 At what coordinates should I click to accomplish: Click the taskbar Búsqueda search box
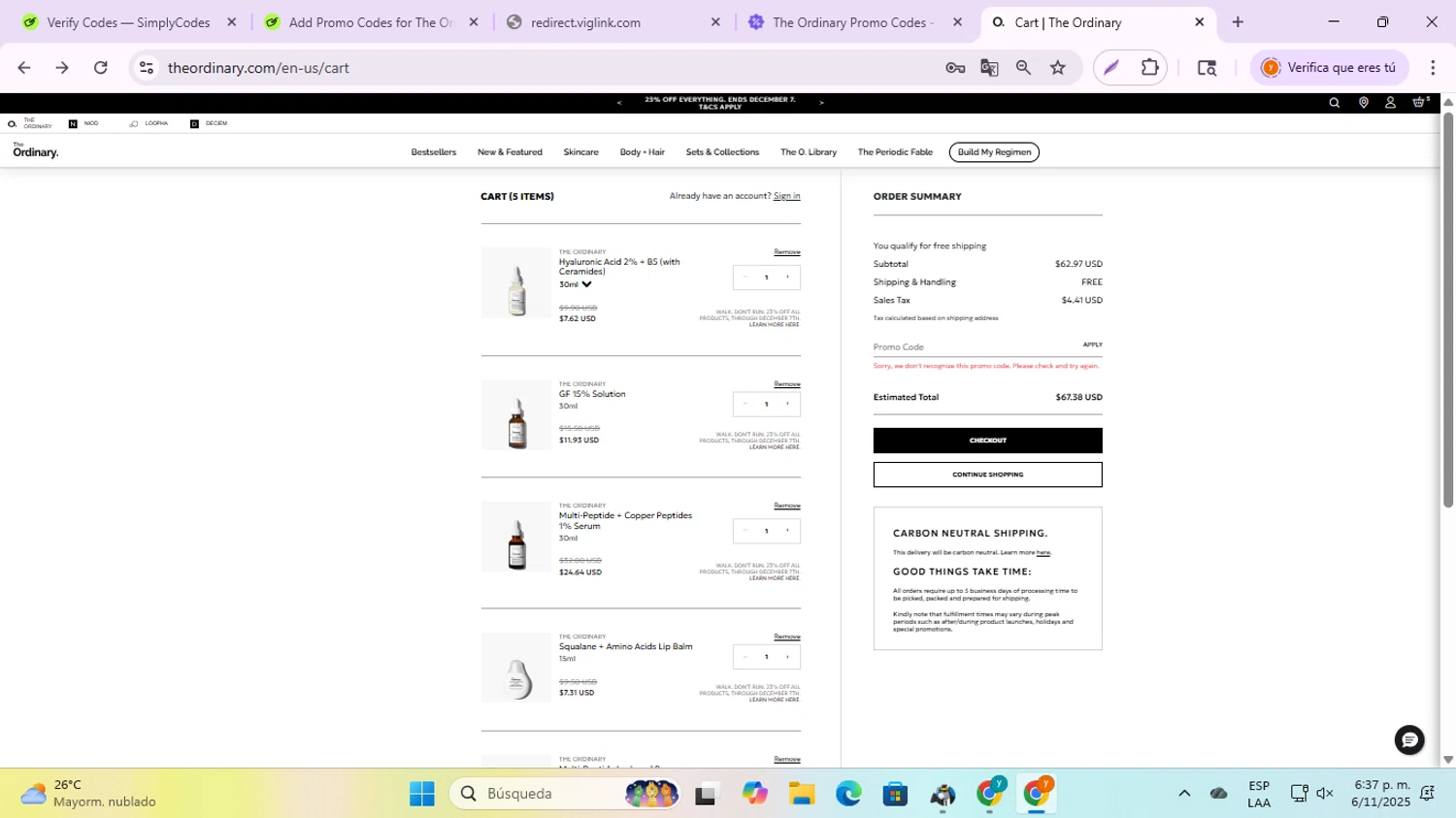tap(565, 794)
